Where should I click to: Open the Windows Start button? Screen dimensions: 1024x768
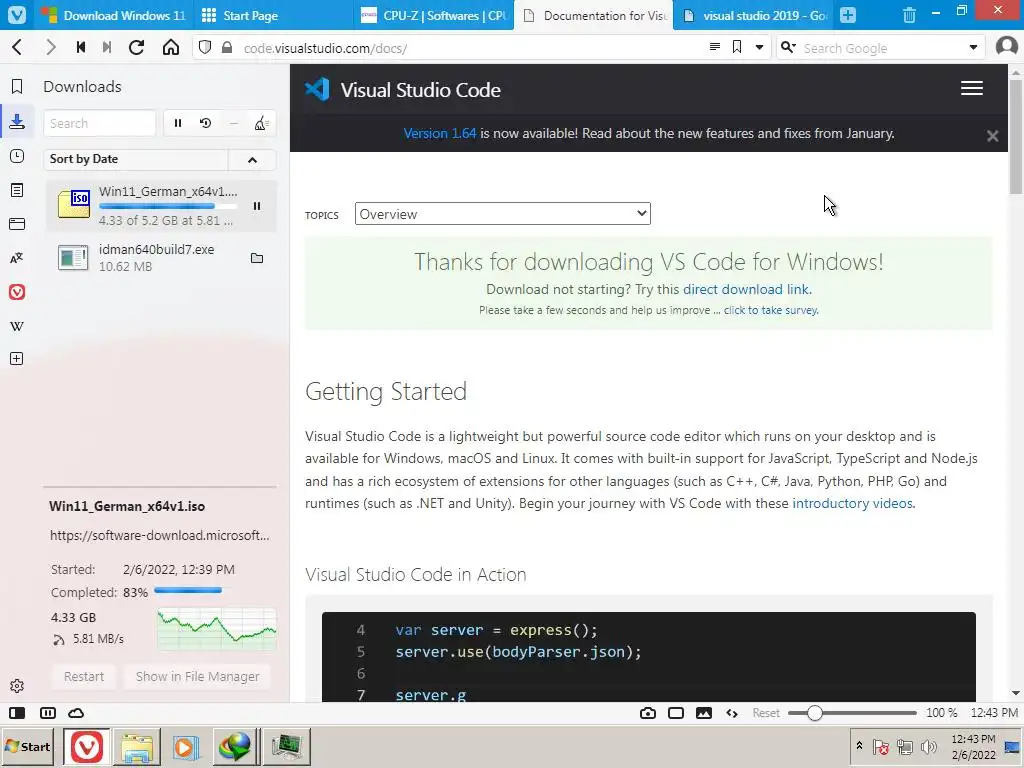(28, 746)
